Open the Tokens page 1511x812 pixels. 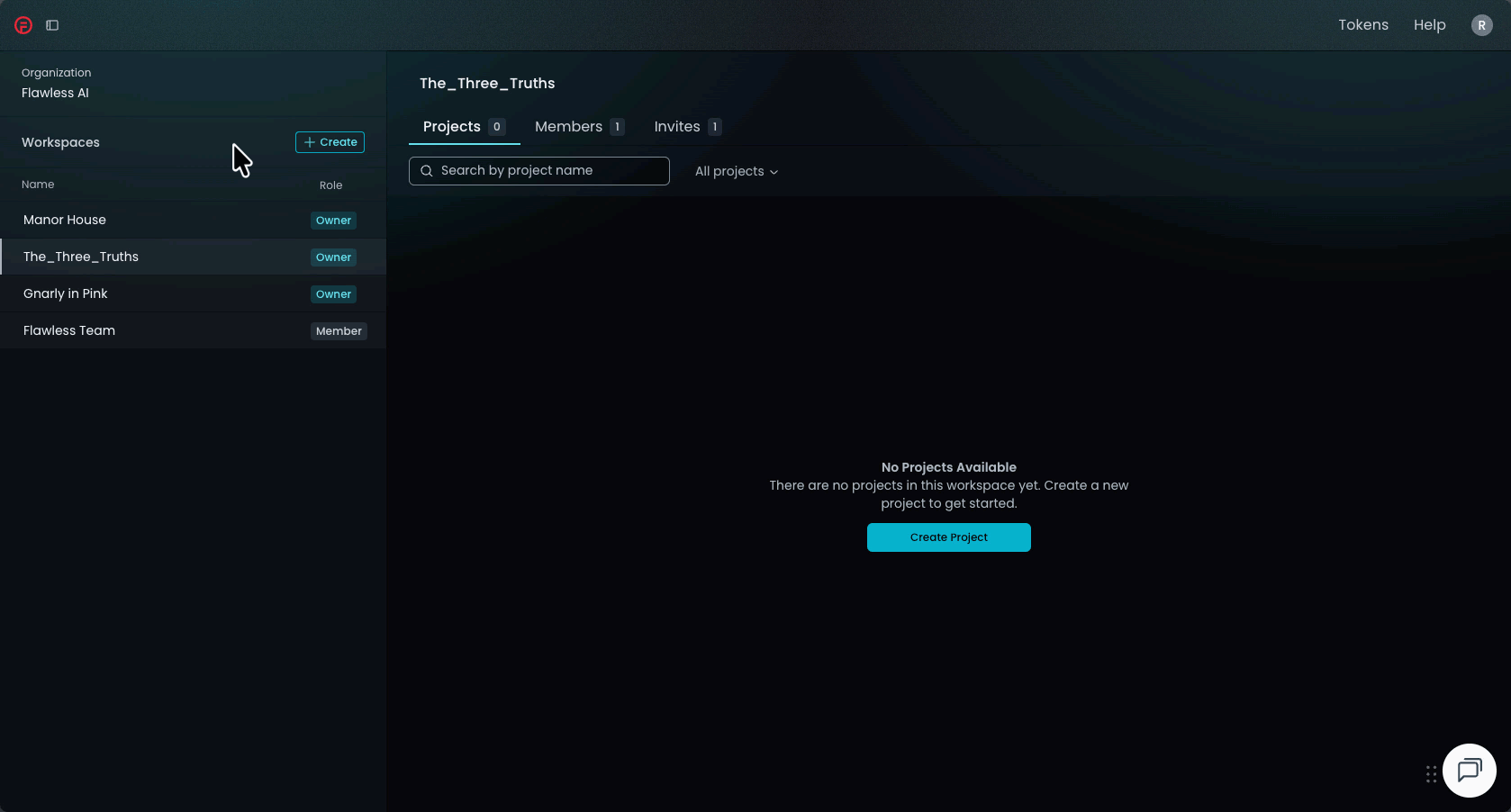pos(1362,25)
